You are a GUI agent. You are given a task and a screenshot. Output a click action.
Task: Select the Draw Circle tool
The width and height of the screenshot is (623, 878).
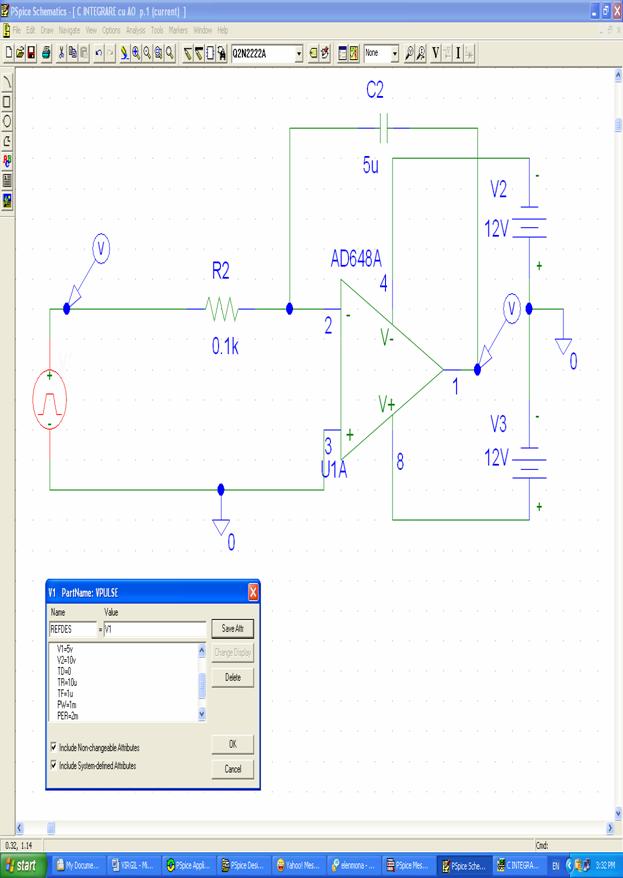pos(8,120)
